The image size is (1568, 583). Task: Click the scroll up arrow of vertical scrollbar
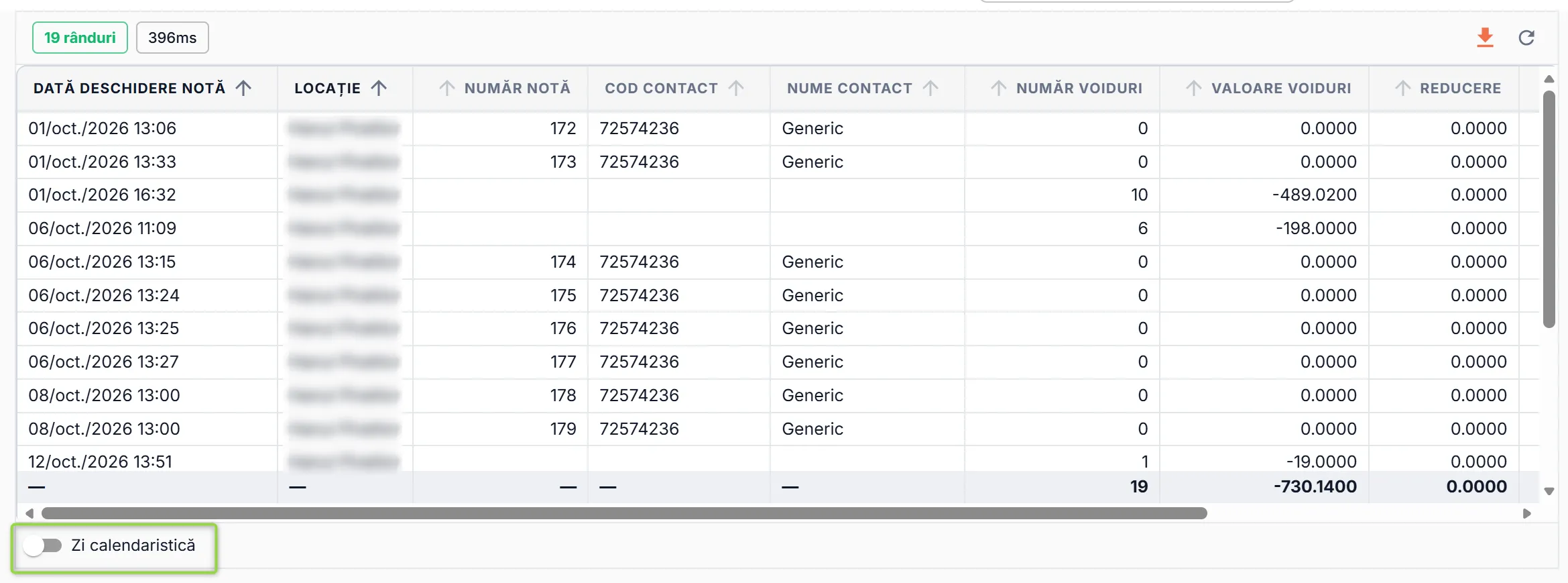tap(1549, 79)
